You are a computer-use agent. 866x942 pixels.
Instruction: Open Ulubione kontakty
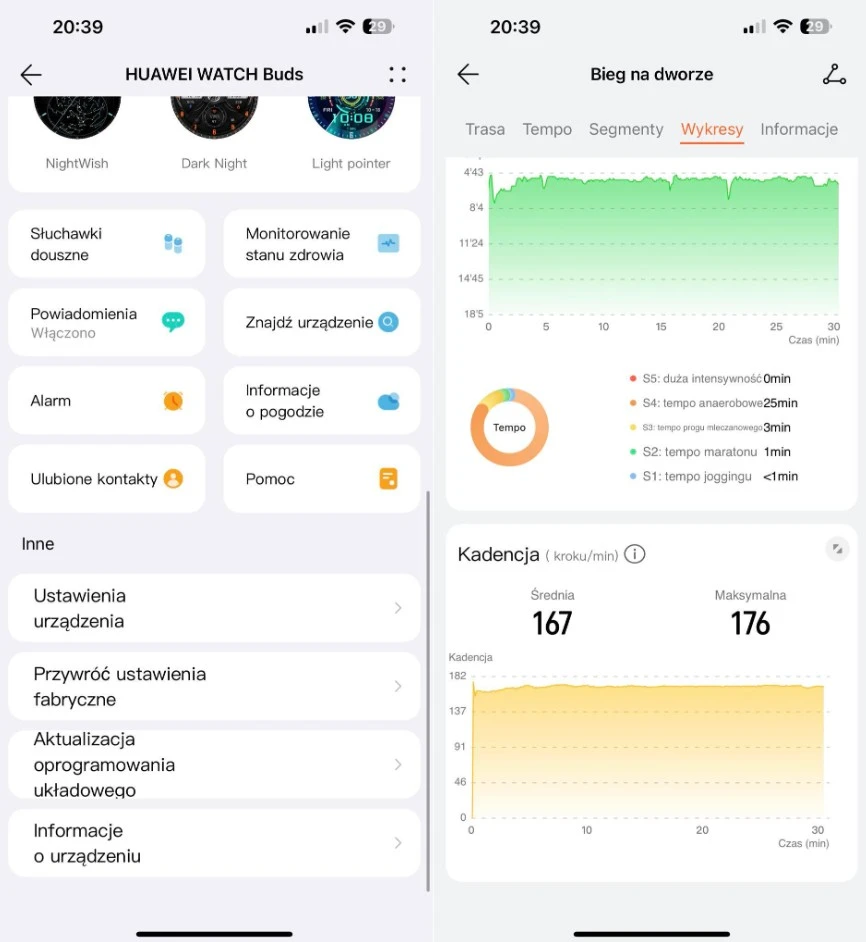(106, 478)
